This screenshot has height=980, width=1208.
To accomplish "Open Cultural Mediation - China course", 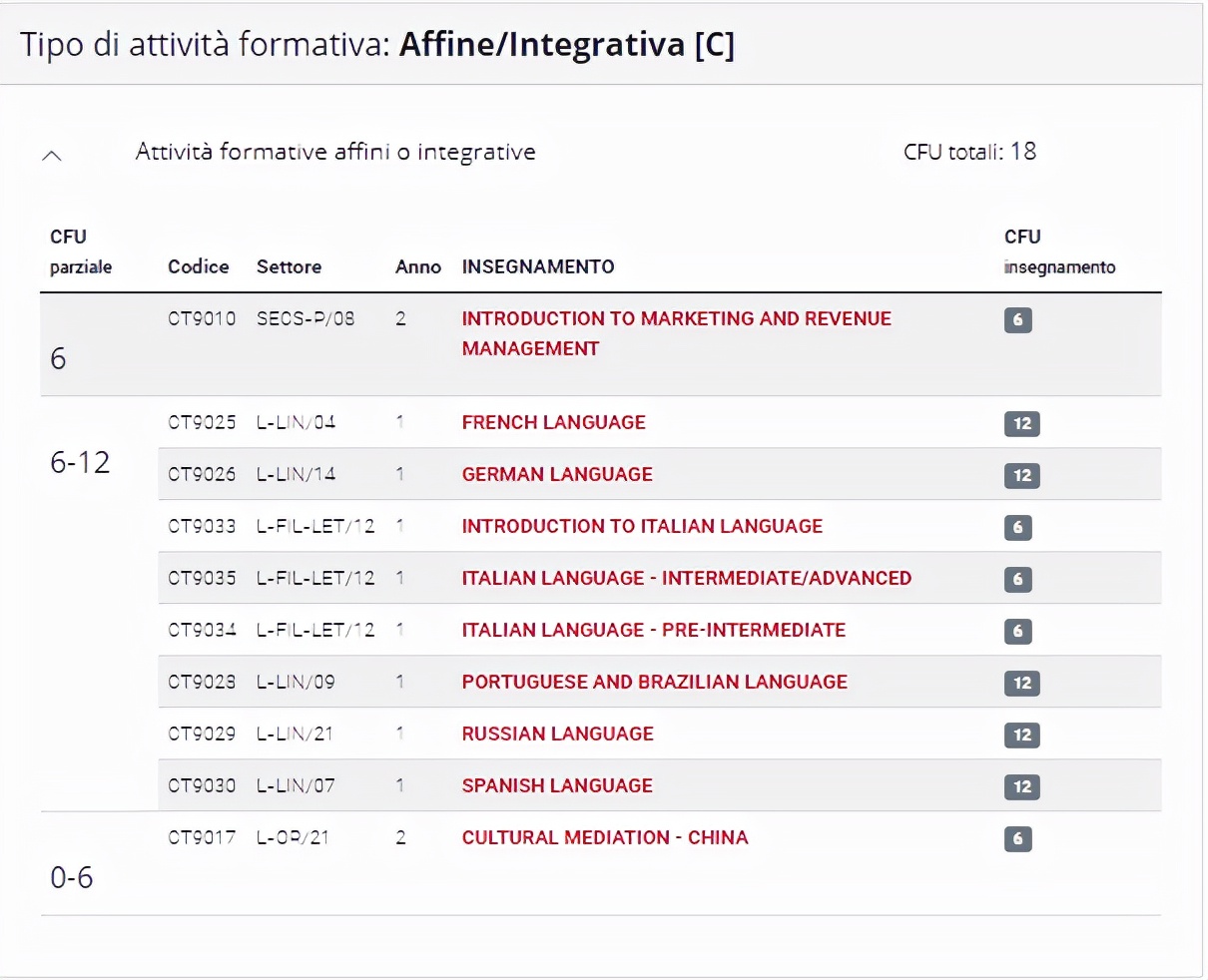I will point(604,838).
